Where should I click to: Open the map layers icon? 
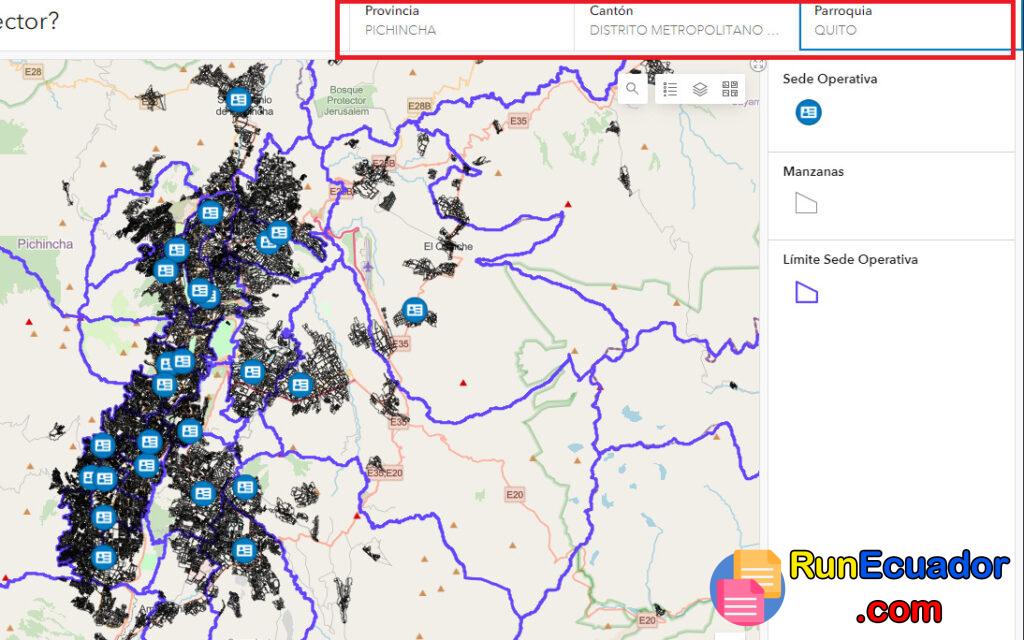point(700,89)
